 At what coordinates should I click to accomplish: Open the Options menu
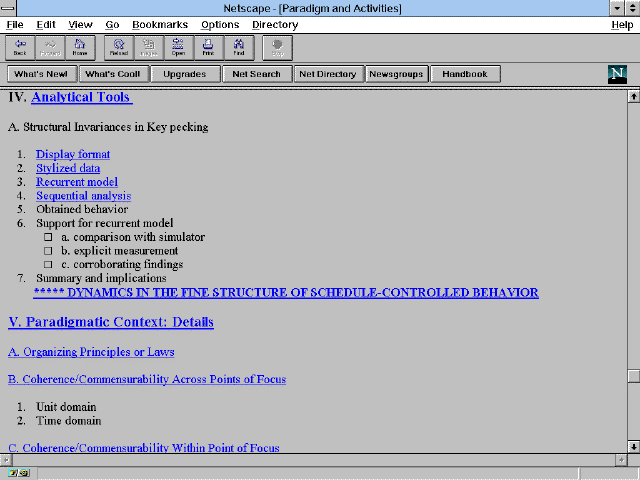tap(220, 25)
